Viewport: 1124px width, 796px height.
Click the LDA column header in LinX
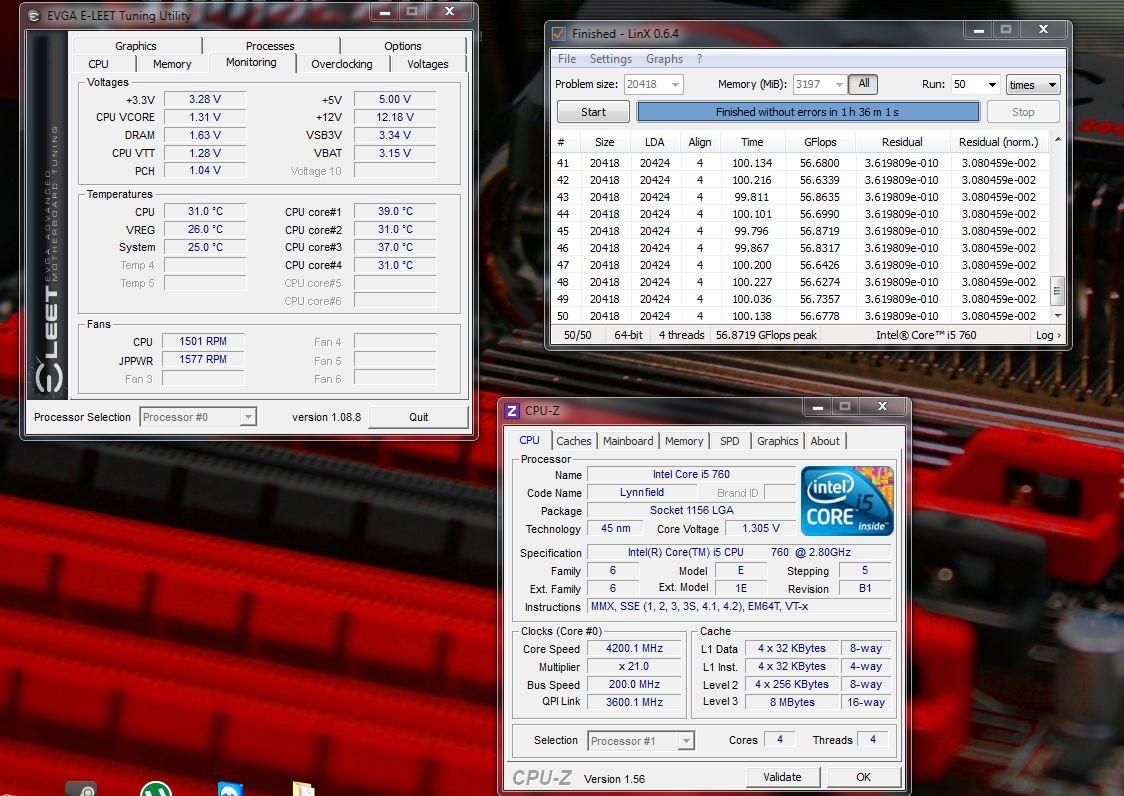[654, 142]
